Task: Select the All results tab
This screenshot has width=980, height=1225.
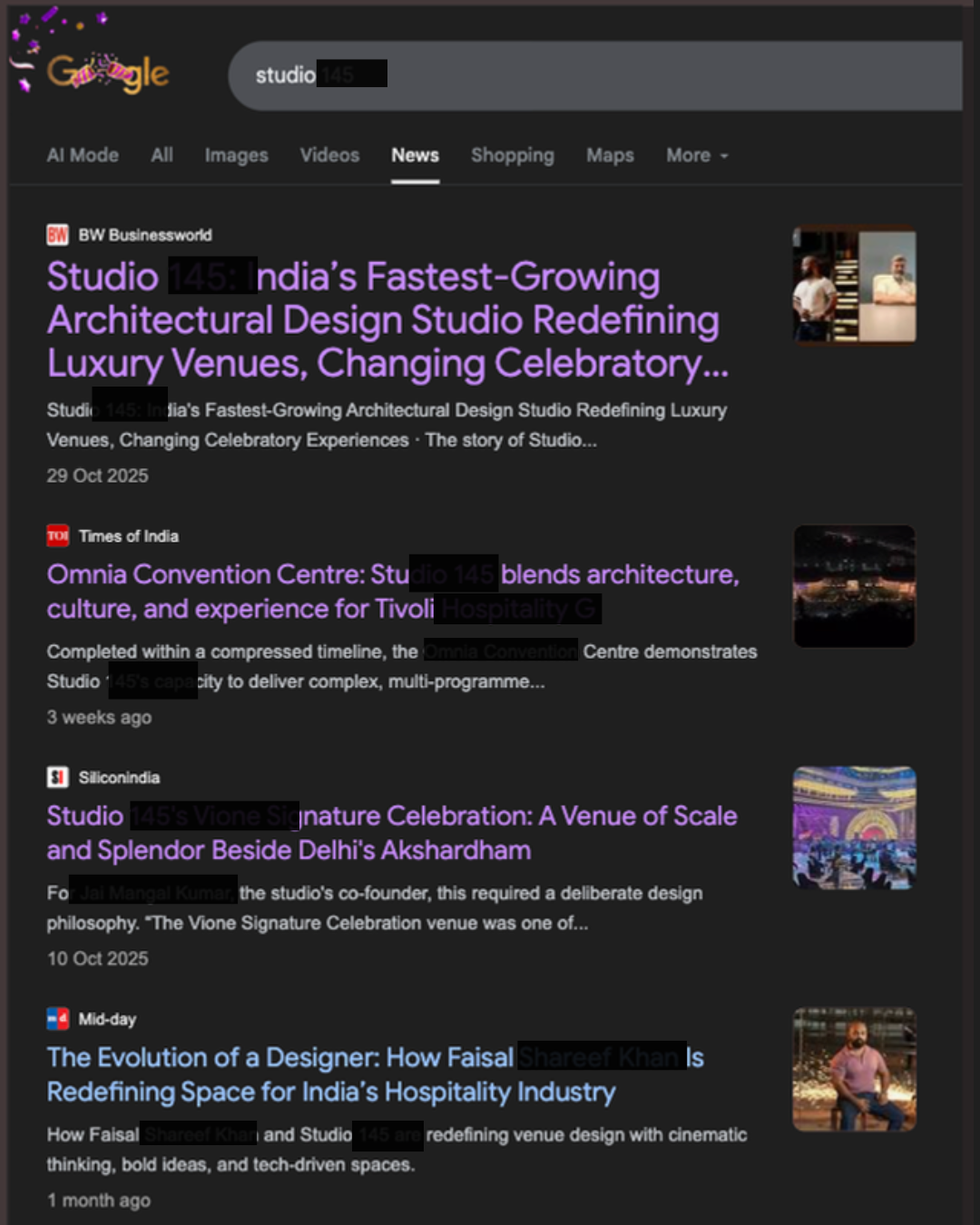Action: point(162,155)
